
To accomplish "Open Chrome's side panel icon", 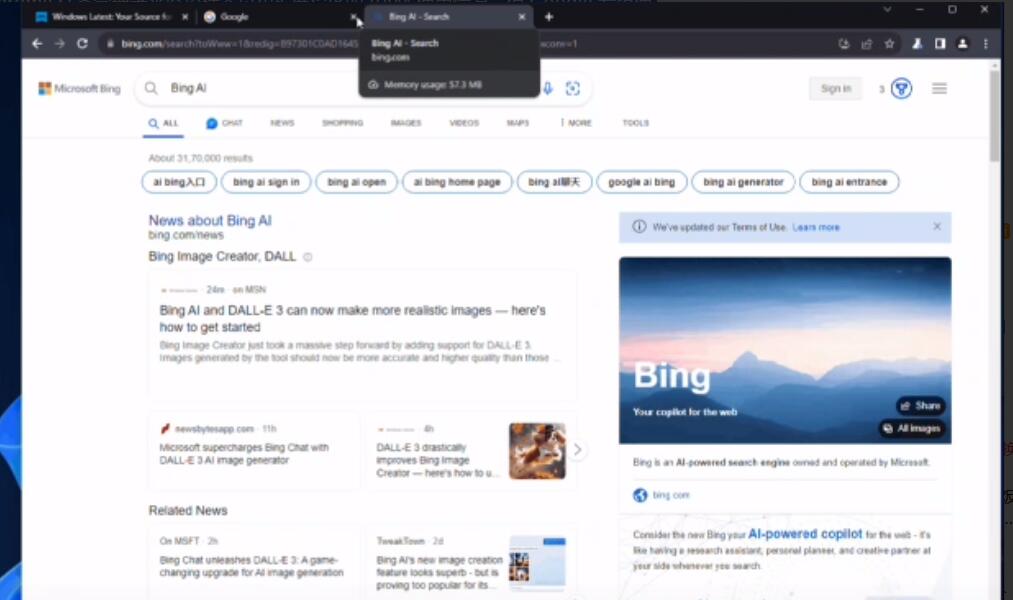I will 940,43.
